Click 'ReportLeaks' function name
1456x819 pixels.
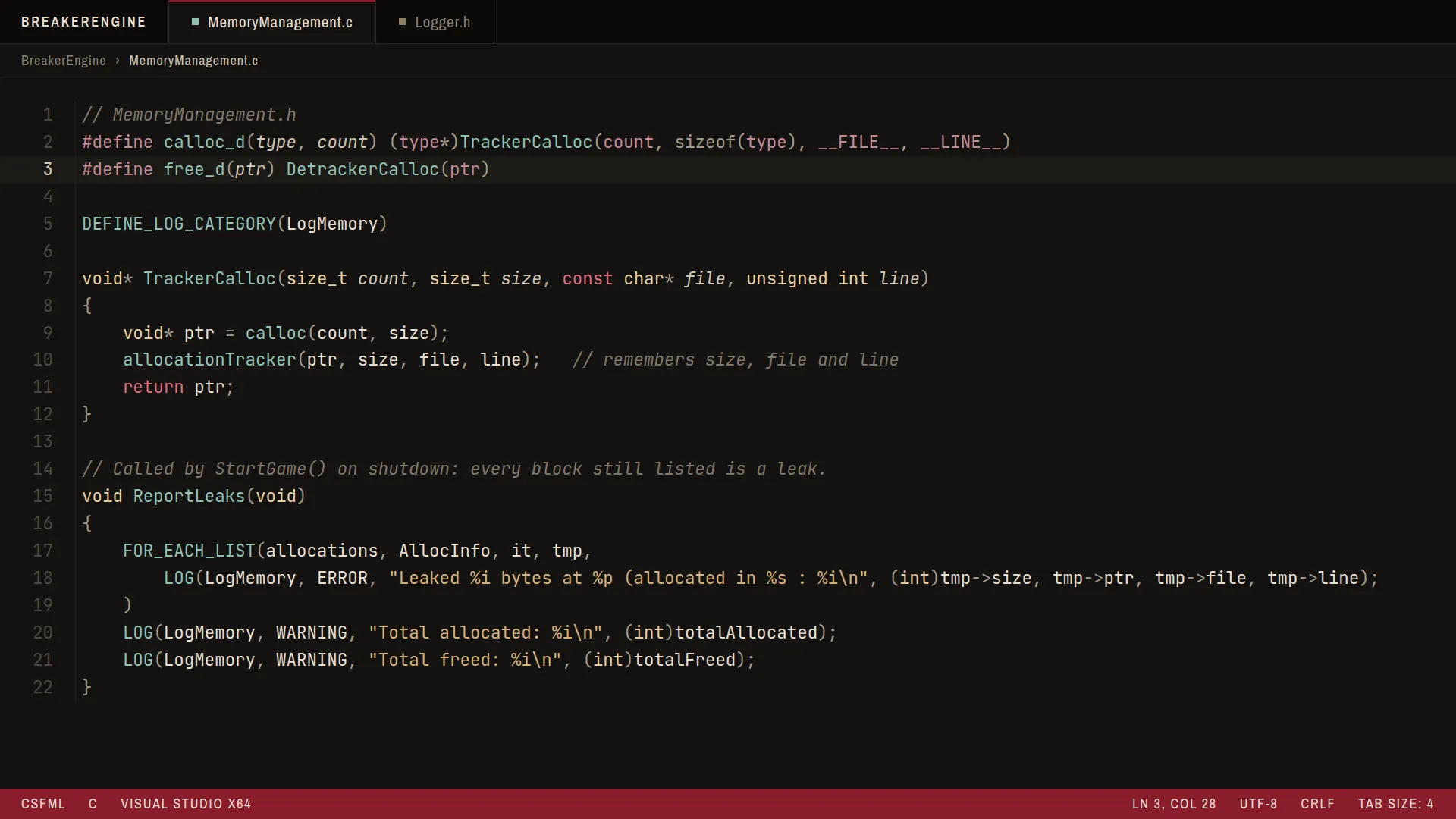pos(189,496)
